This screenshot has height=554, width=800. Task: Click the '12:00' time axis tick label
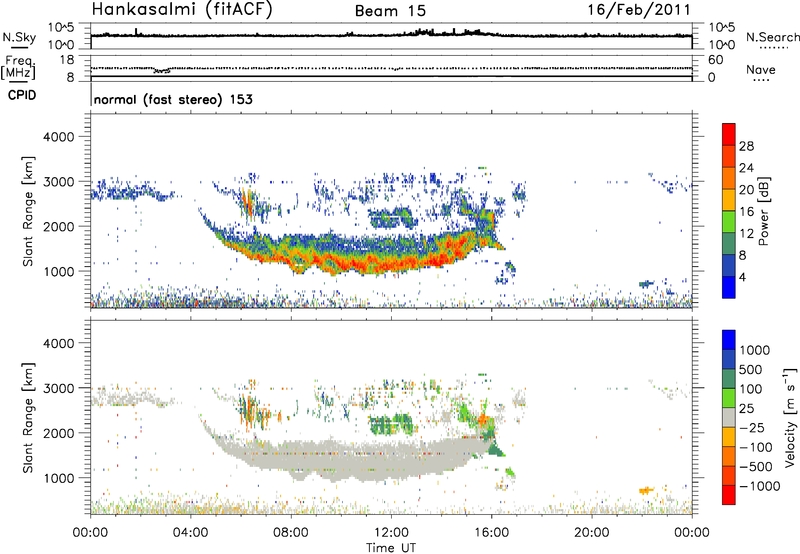point(391,533)
